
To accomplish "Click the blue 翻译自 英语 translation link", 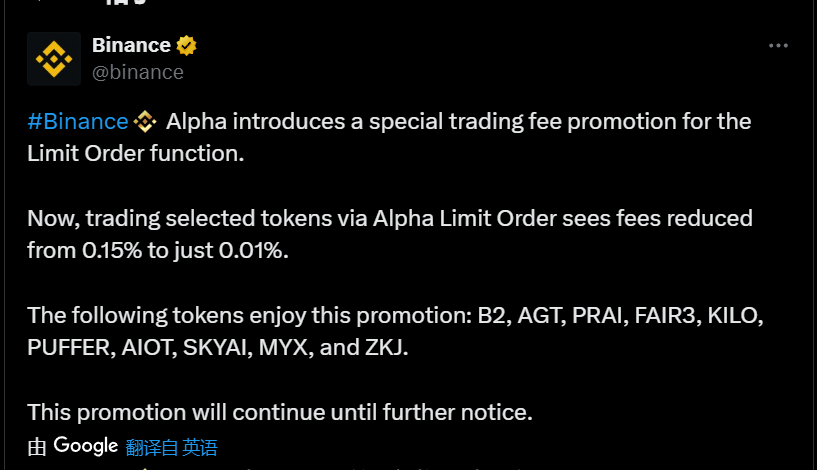I will coord(171,448).
